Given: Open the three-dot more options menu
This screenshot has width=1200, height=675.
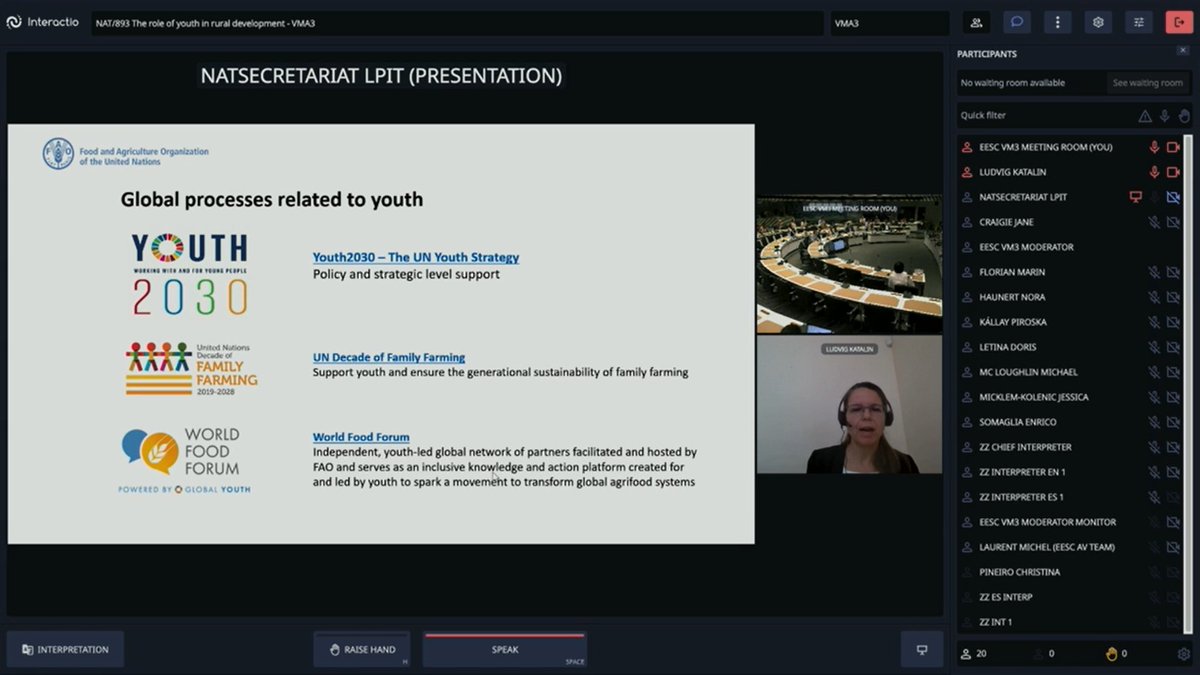Looking at the screenshot, I should coord(1057,22).
